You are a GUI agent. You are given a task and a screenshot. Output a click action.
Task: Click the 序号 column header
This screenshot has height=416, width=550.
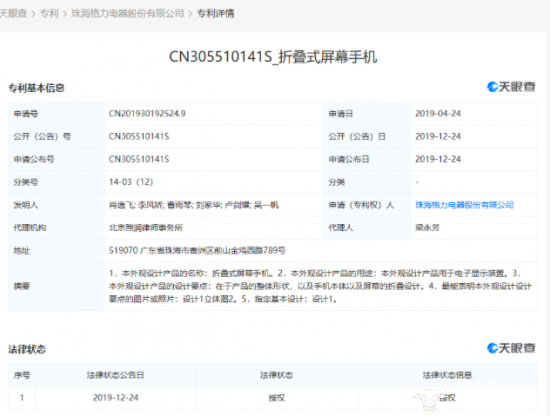point(22,375)
